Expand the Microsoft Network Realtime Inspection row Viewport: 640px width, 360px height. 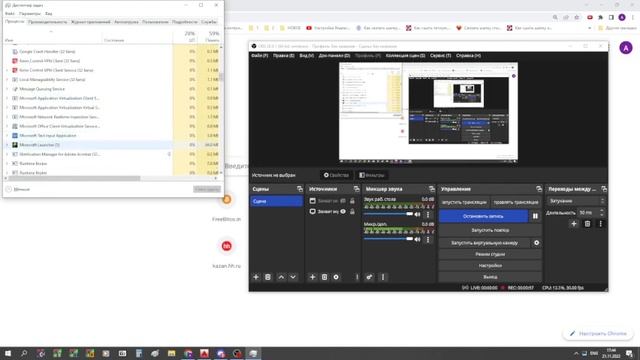coord(7,117)
